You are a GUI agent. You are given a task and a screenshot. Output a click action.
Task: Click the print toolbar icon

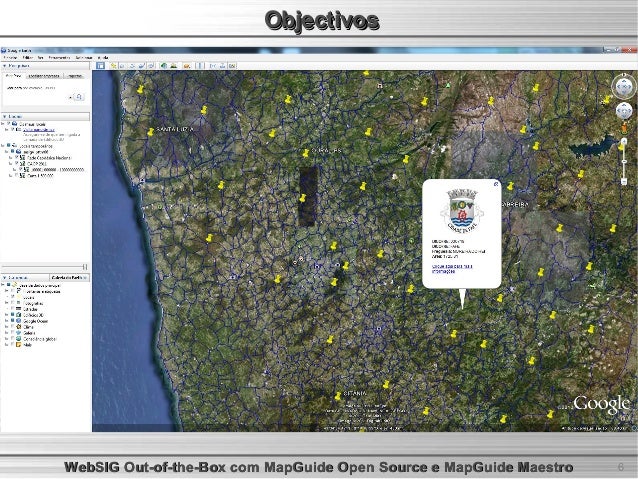tap(223, 66)
